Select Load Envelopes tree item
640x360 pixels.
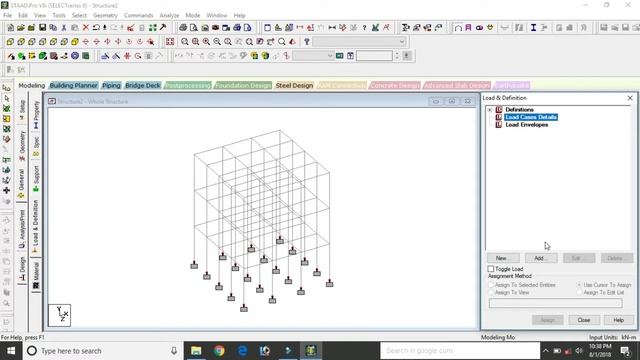[527, 125]
